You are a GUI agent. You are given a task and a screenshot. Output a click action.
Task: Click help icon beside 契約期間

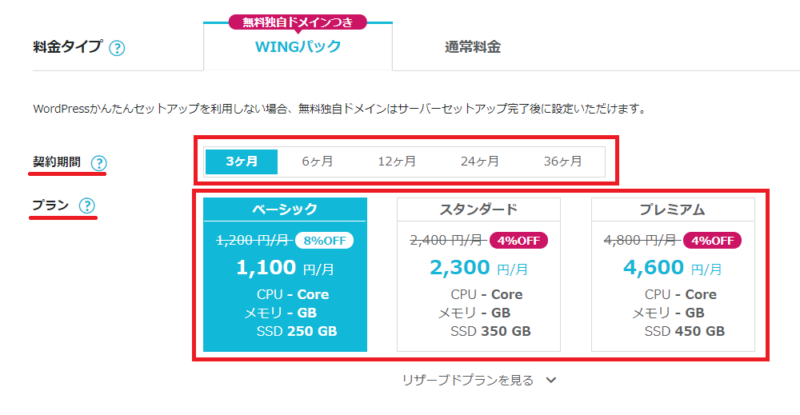click(x=99, y=163)
